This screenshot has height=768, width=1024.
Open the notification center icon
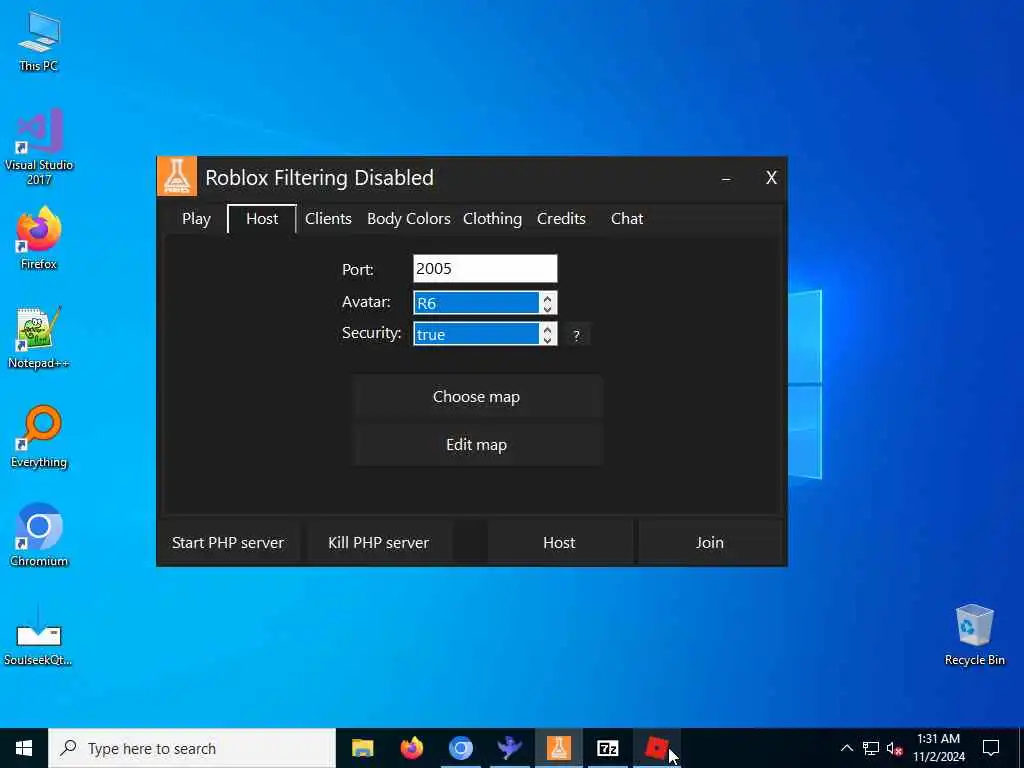tap(991, 748)
